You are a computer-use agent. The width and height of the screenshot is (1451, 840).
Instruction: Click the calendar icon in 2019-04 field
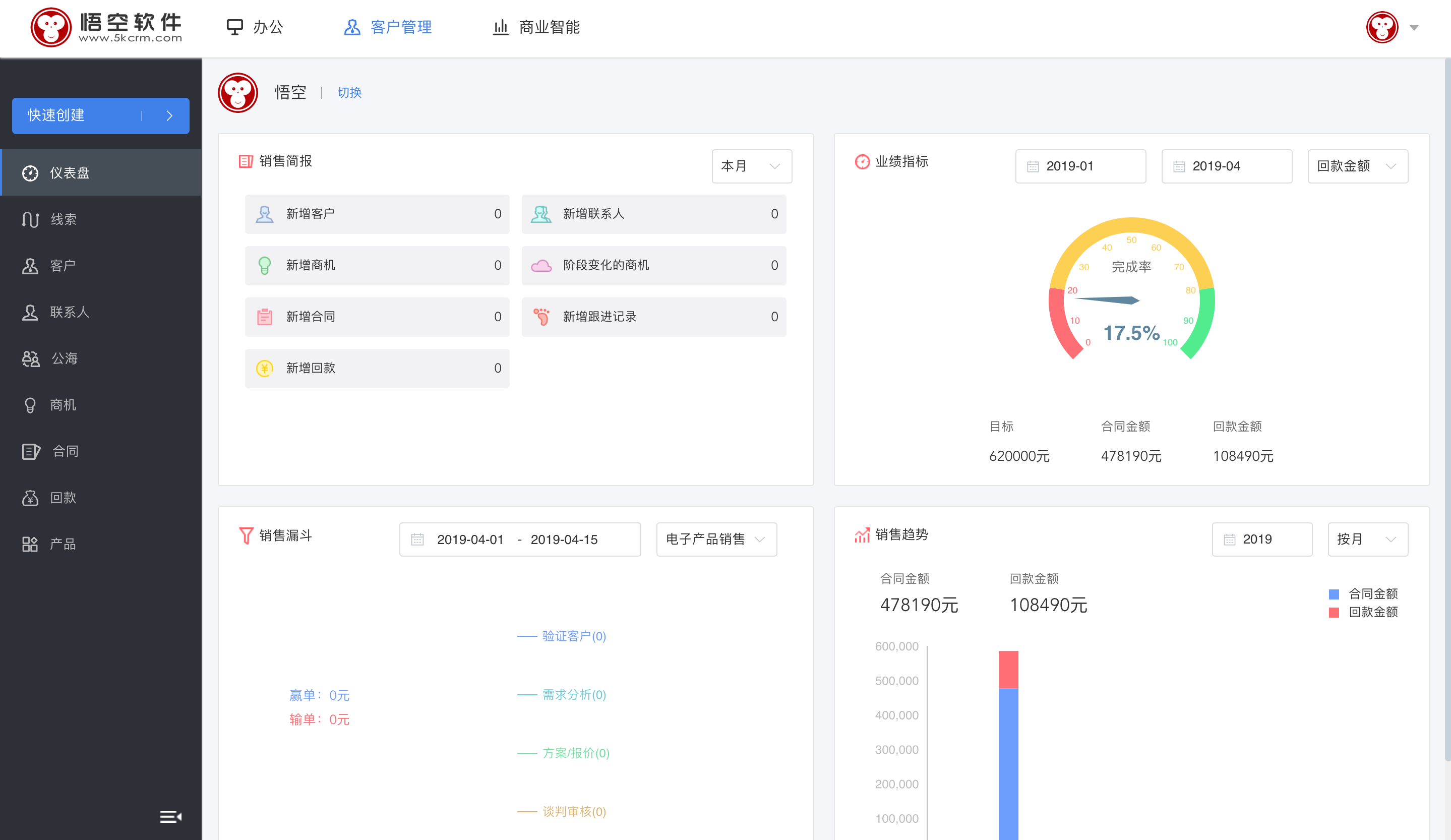(1179, 166)
